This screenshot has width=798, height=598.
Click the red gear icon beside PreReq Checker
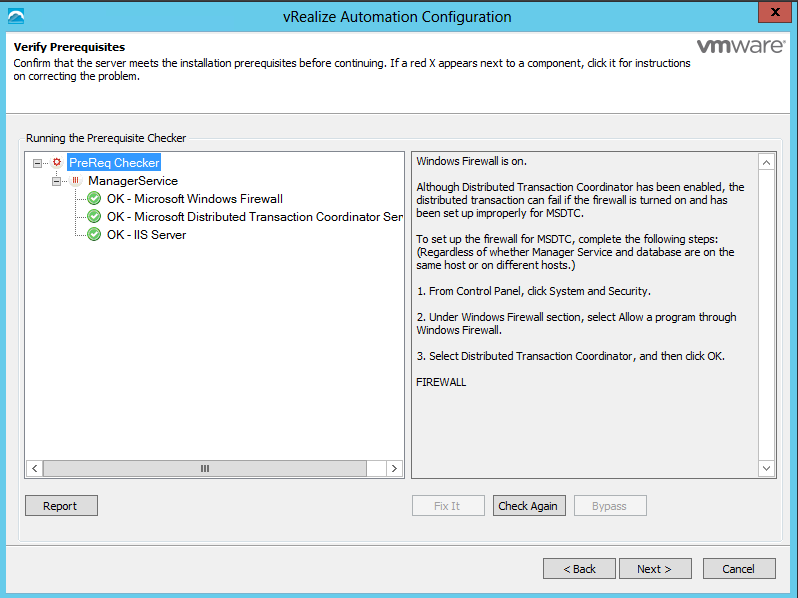57,162
